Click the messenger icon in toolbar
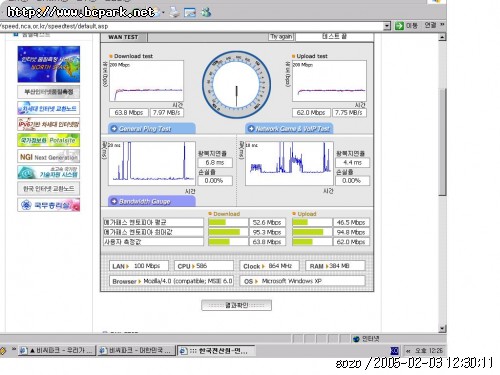The height and width of the screenshot is (375, 500). pyautogui.click(x=206, y=13)
